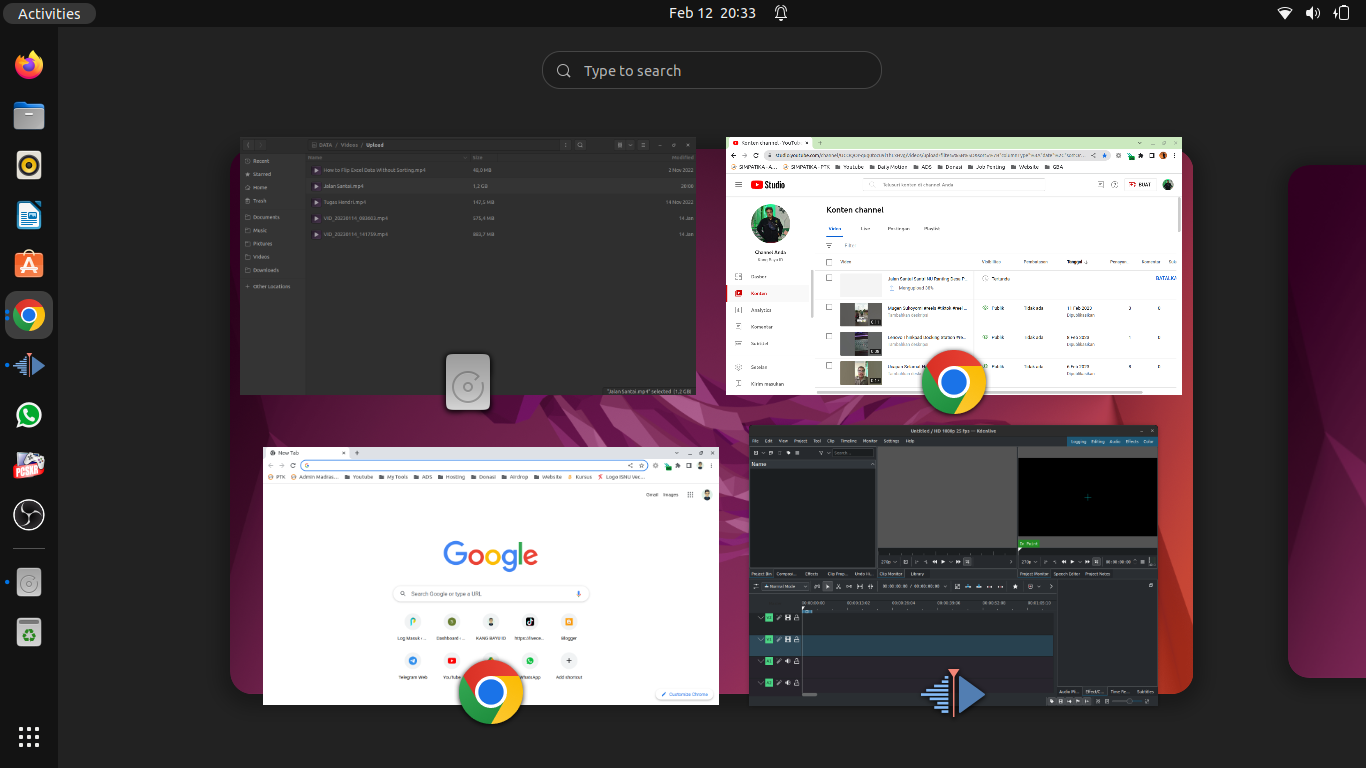Screen dimensions: 1366x768
Task: Click the Kdenlive badge on Kdenlive window
Action: click(x=954, y=692)
